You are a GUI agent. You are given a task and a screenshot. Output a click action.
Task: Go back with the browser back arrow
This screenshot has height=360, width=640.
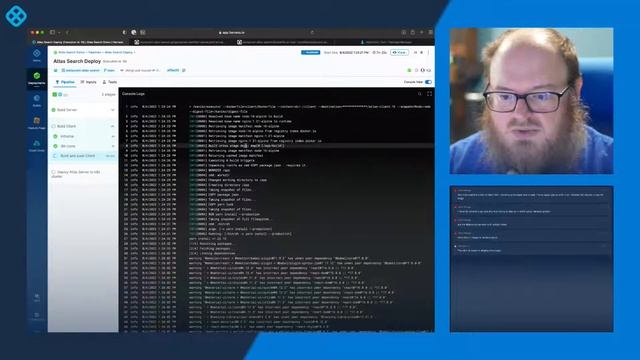67,32
